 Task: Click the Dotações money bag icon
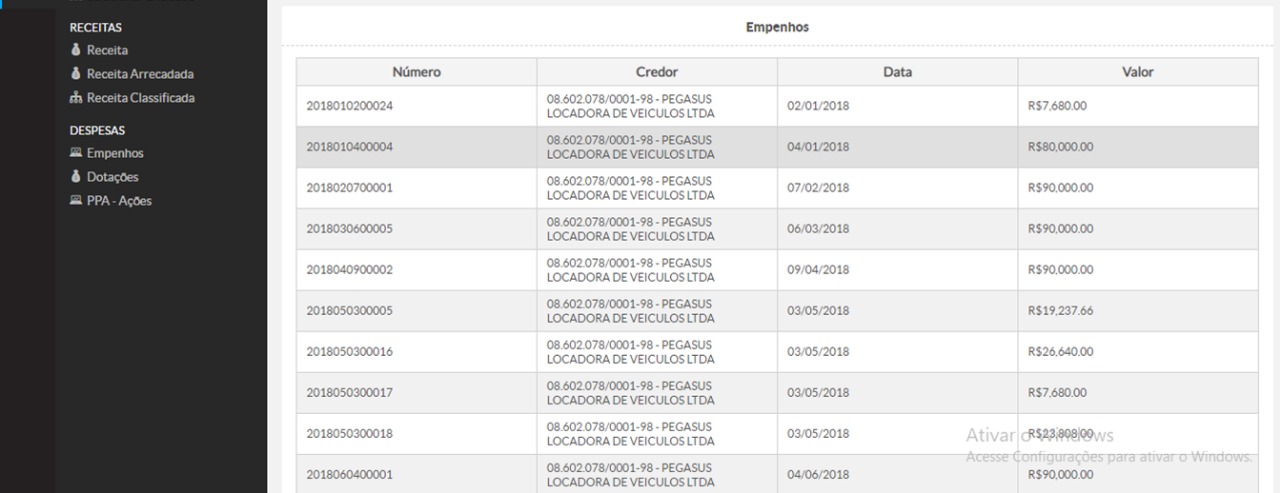[75, 177]
